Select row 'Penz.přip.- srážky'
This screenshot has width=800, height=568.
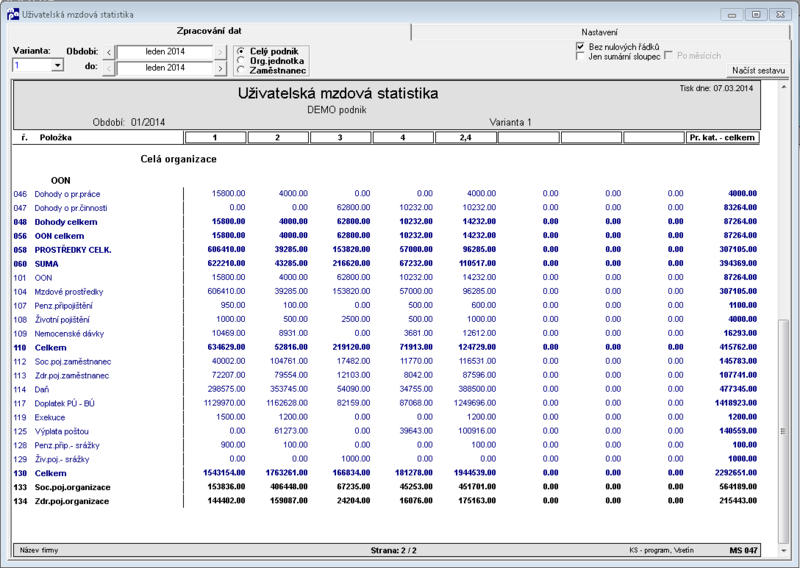tap(385, 445)
